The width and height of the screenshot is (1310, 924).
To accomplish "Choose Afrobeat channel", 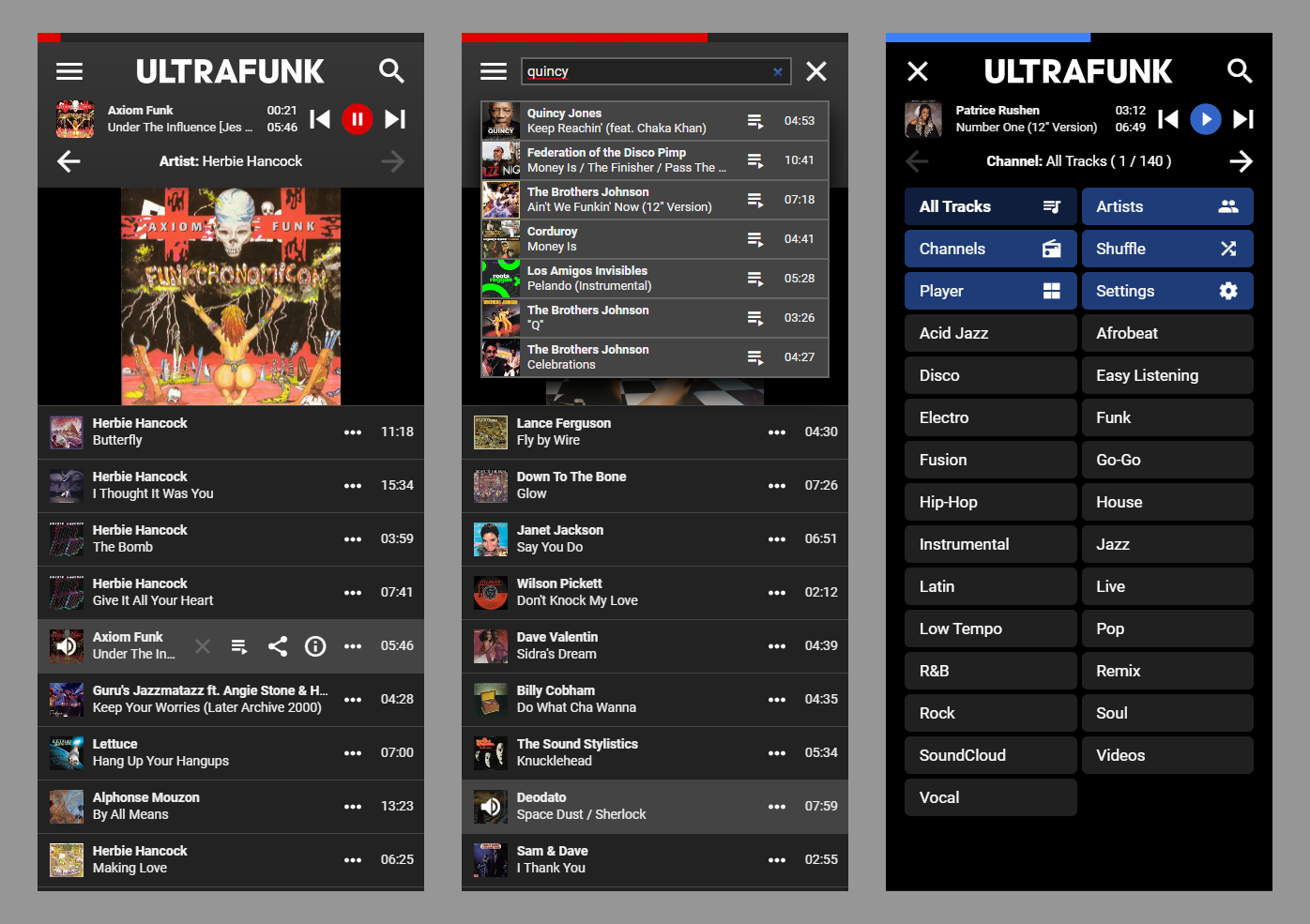I will (x=1167, y=333).
